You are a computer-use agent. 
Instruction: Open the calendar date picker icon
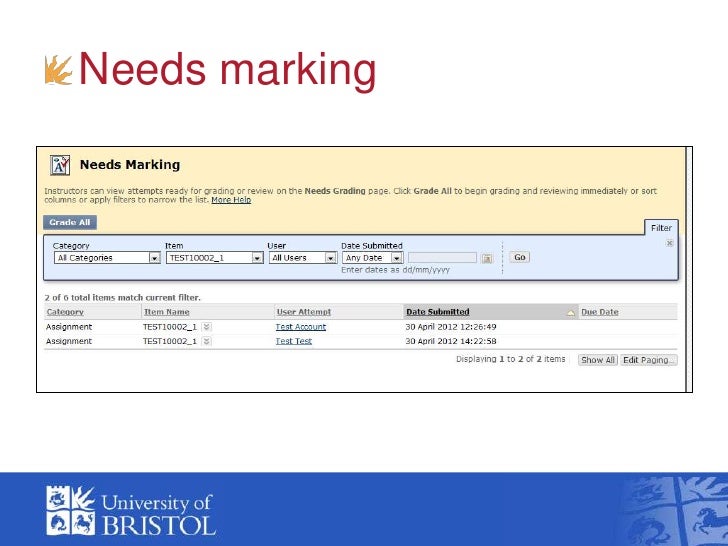[x=487, y=258]
